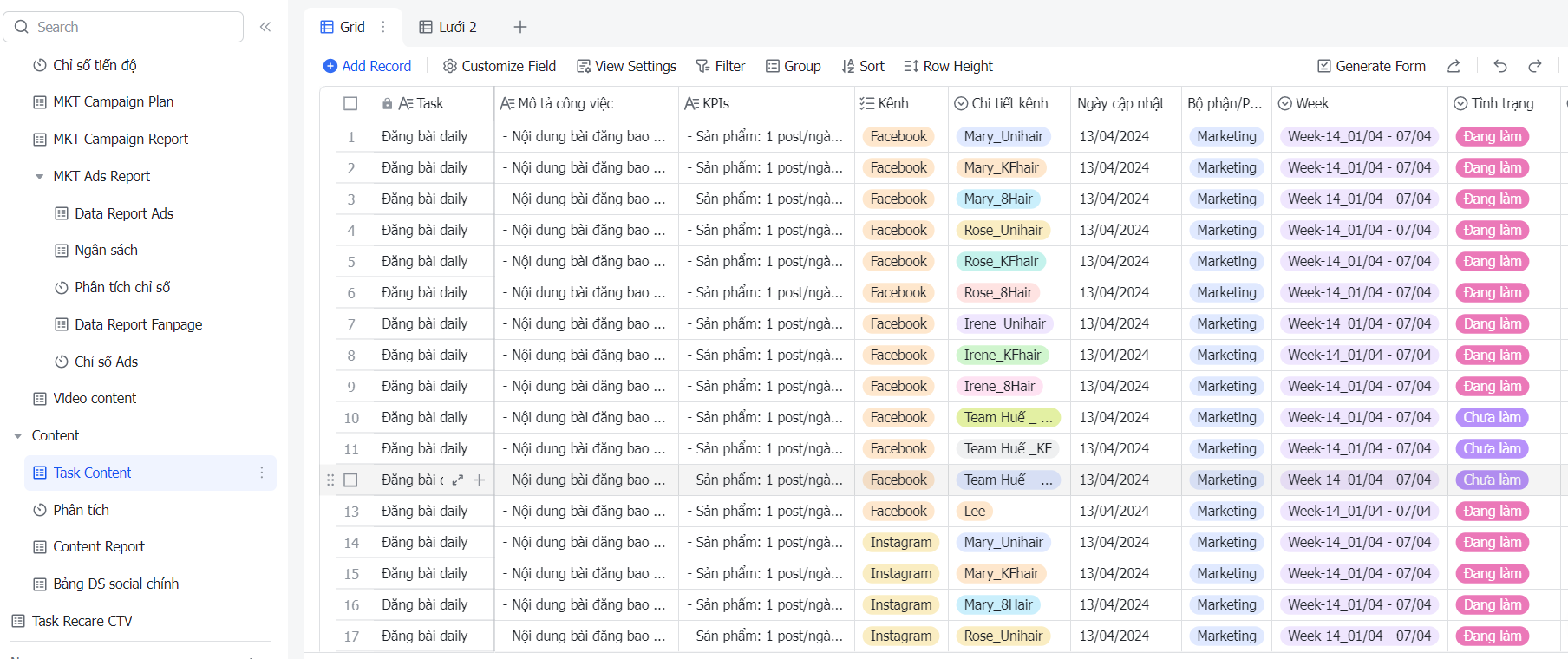1568x659 pixels.
Task: Open Task Content more options dots
Action: click(262, 473)
